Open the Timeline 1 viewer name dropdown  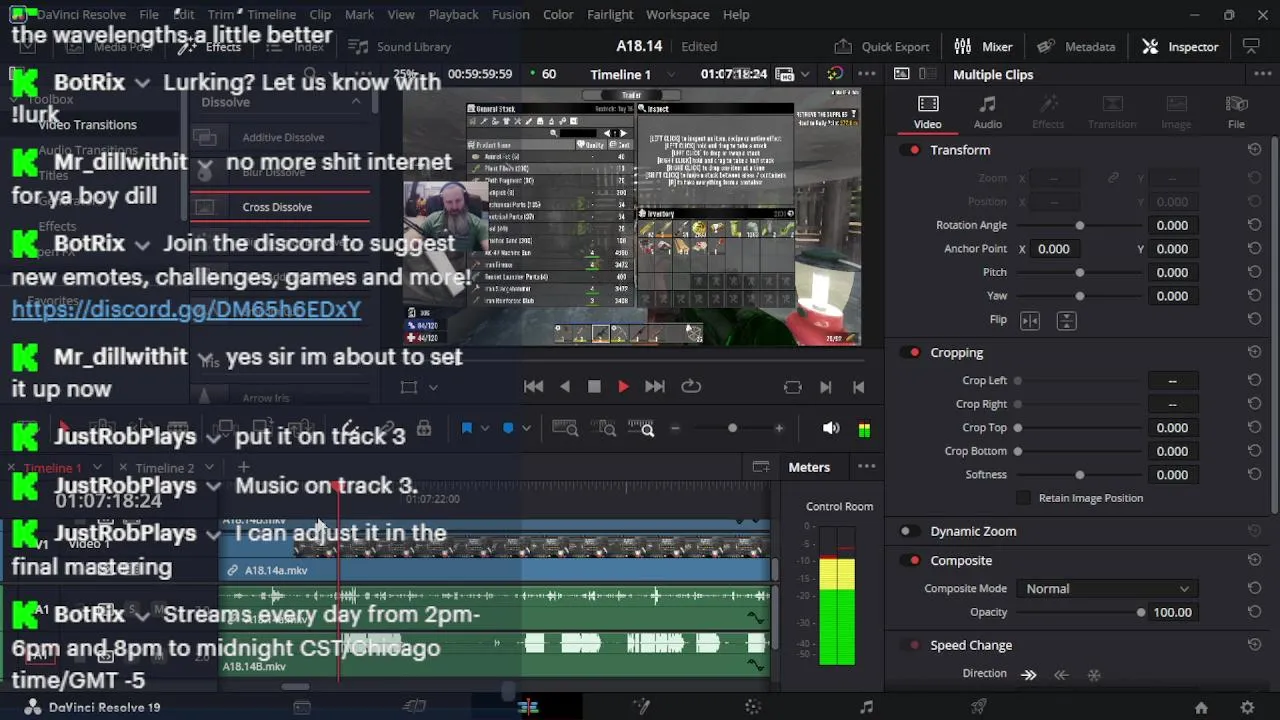671,74
